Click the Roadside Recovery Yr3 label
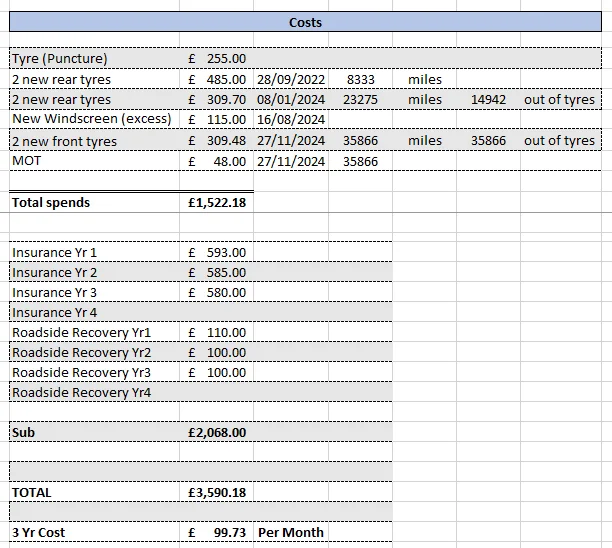 point(81,372)
